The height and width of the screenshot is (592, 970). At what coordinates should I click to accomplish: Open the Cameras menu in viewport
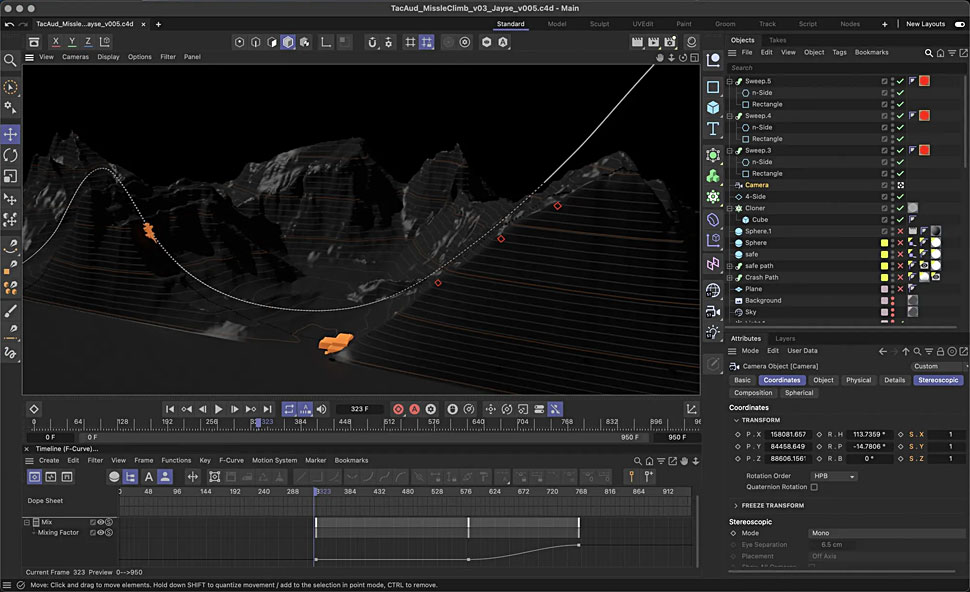(x=75, y=57)
